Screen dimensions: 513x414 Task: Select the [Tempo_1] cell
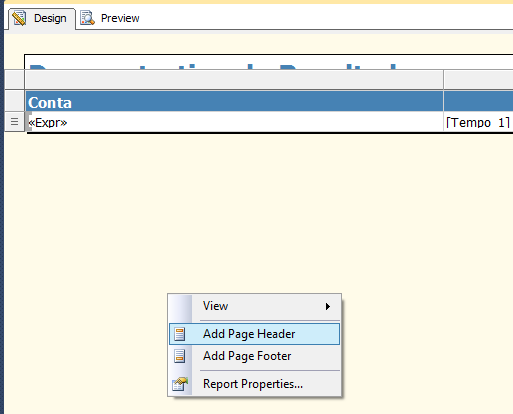click(x=478, y=122)
